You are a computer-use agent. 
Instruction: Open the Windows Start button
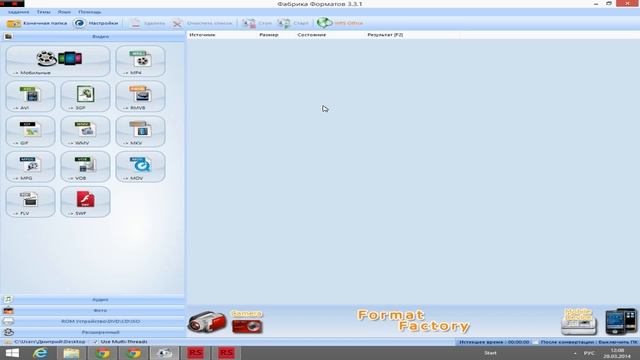click(x=12, y=353)
